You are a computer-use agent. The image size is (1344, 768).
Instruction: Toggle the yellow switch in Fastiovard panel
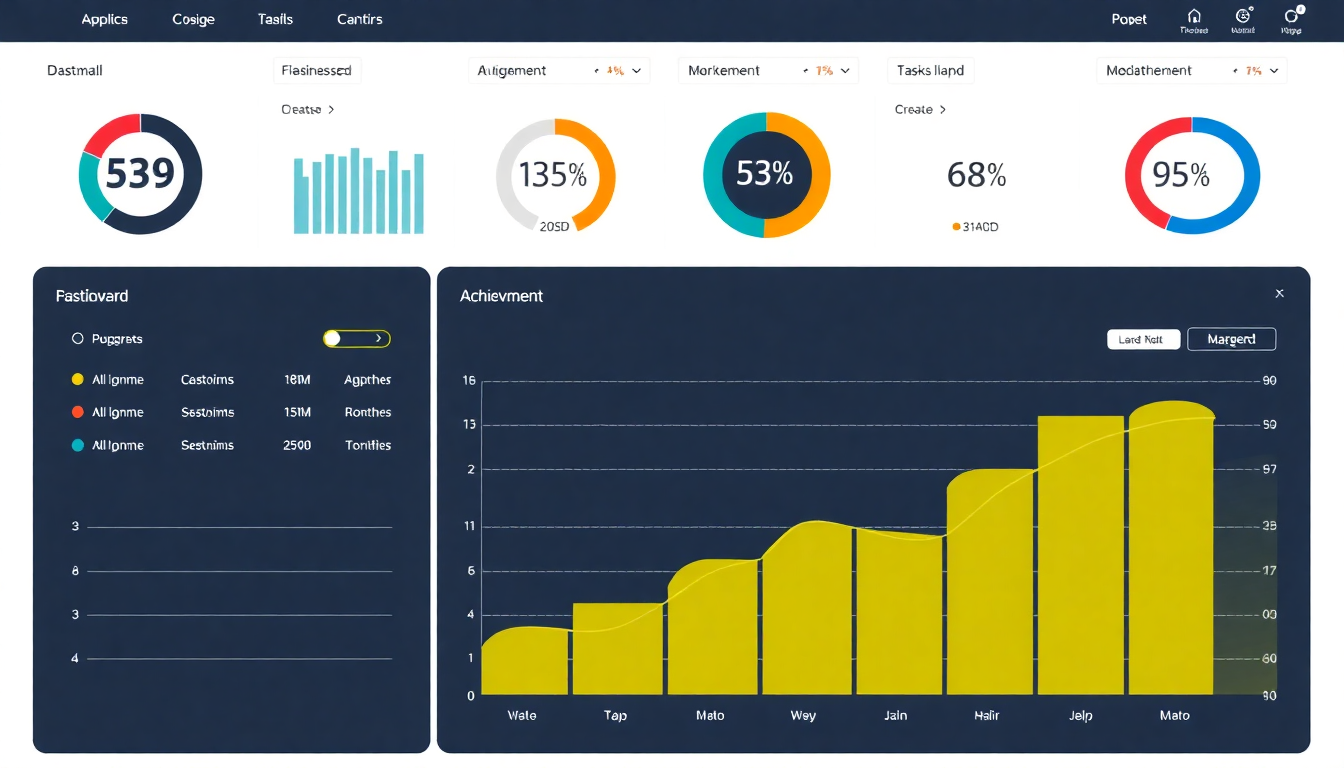coord(356,339)
